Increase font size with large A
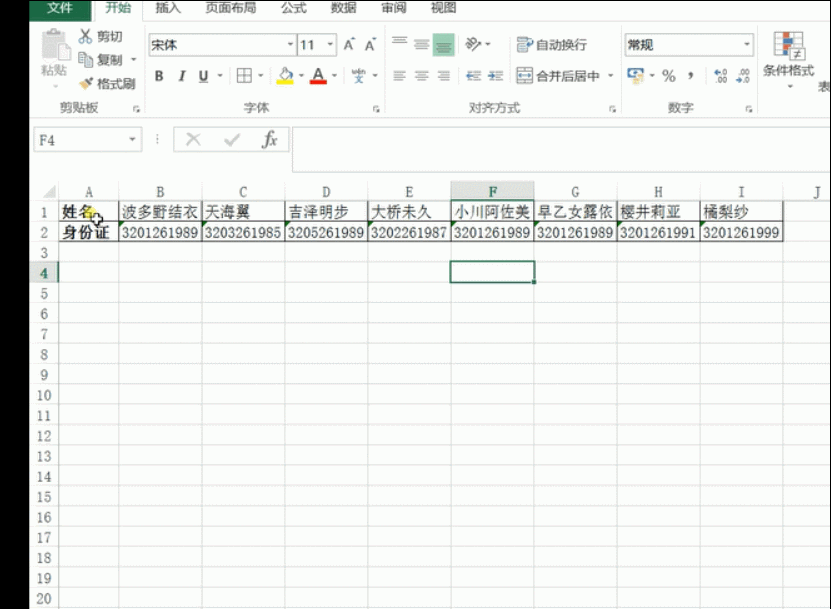The height and width of the screenshot is (609, 831). 349,45
